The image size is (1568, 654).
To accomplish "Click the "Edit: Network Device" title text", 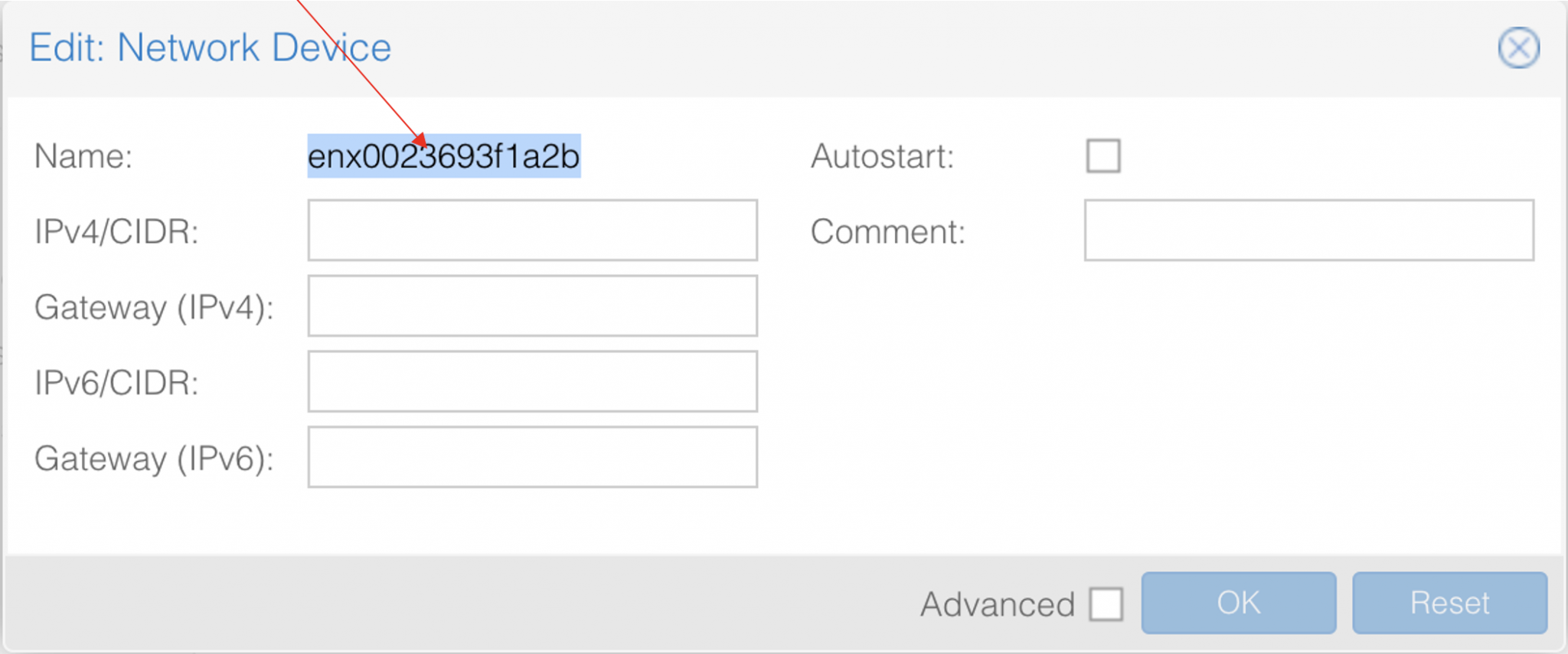I will (210, 47).
